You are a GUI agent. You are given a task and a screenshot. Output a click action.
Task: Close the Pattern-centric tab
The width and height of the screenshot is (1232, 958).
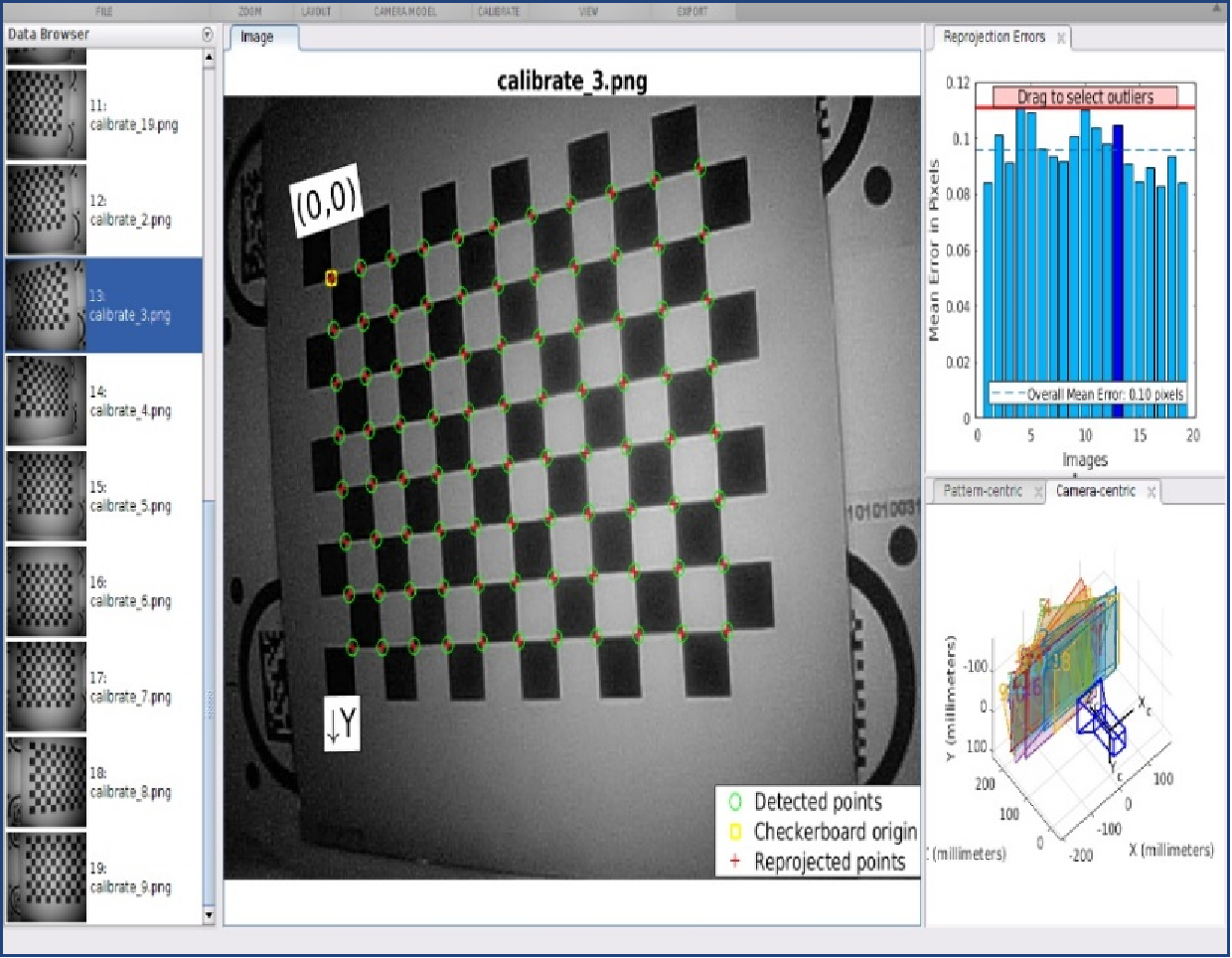click(x=1038, y=492)
